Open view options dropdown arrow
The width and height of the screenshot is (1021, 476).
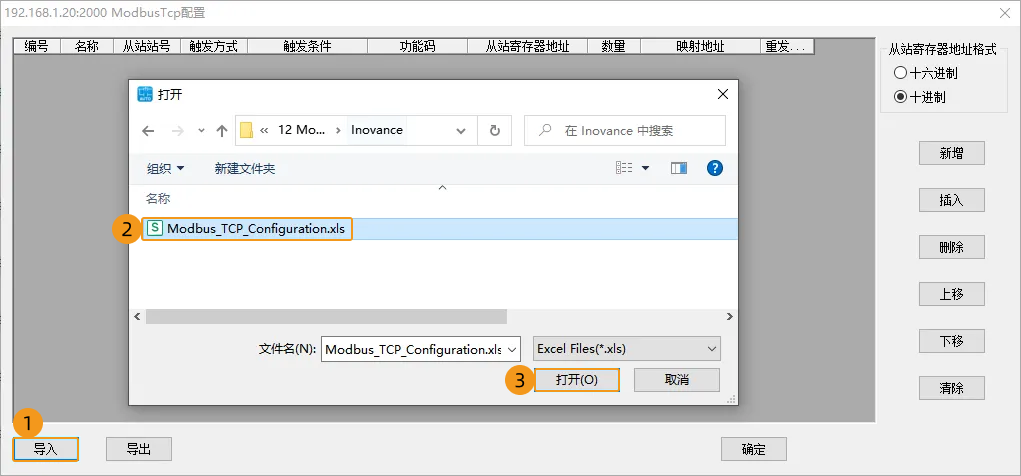pos(646,168)
